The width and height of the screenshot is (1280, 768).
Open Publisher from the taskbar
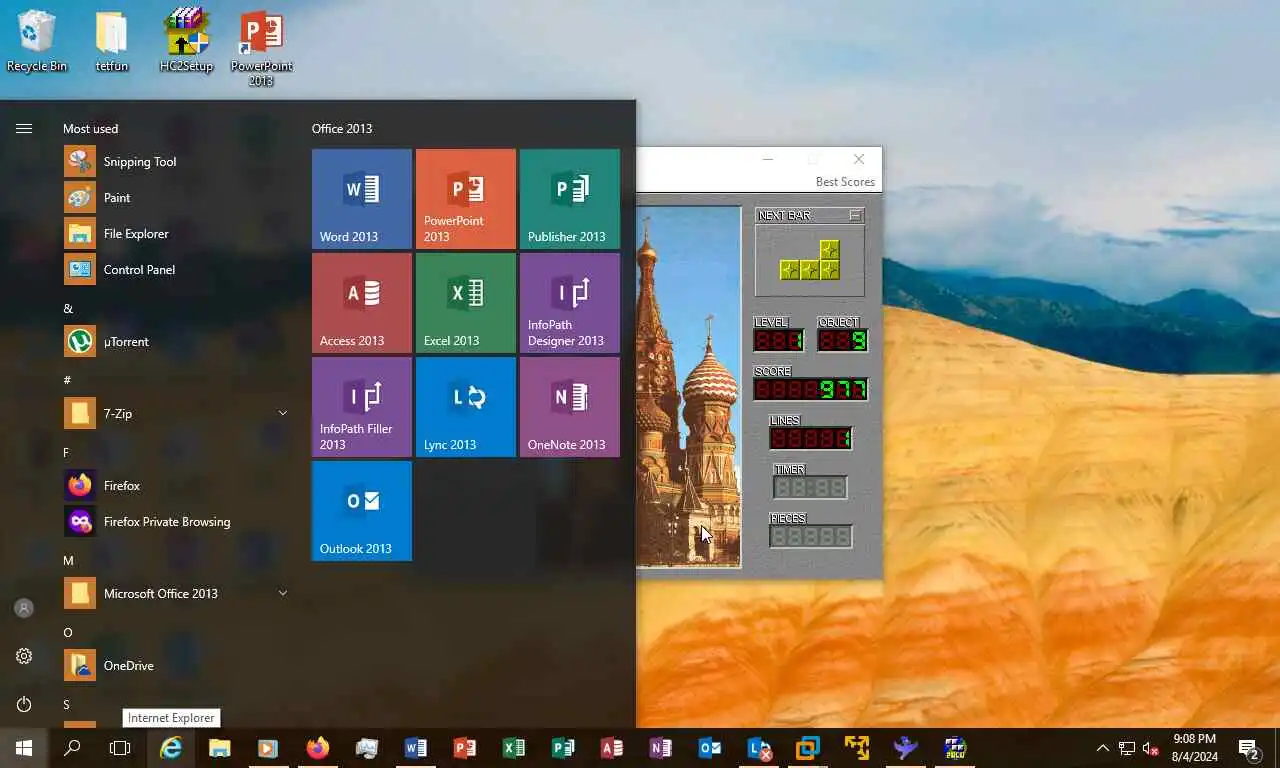563,748
